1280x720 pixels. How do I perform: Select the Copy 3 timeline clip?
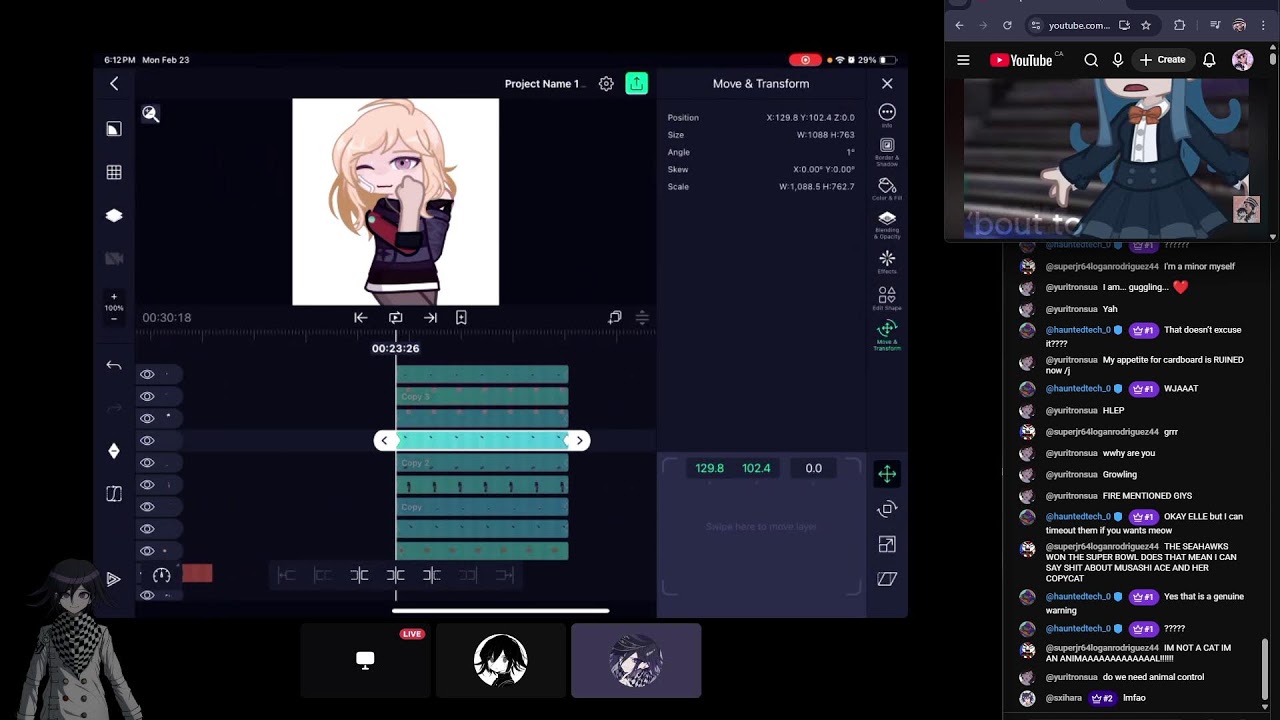point(482,397)
